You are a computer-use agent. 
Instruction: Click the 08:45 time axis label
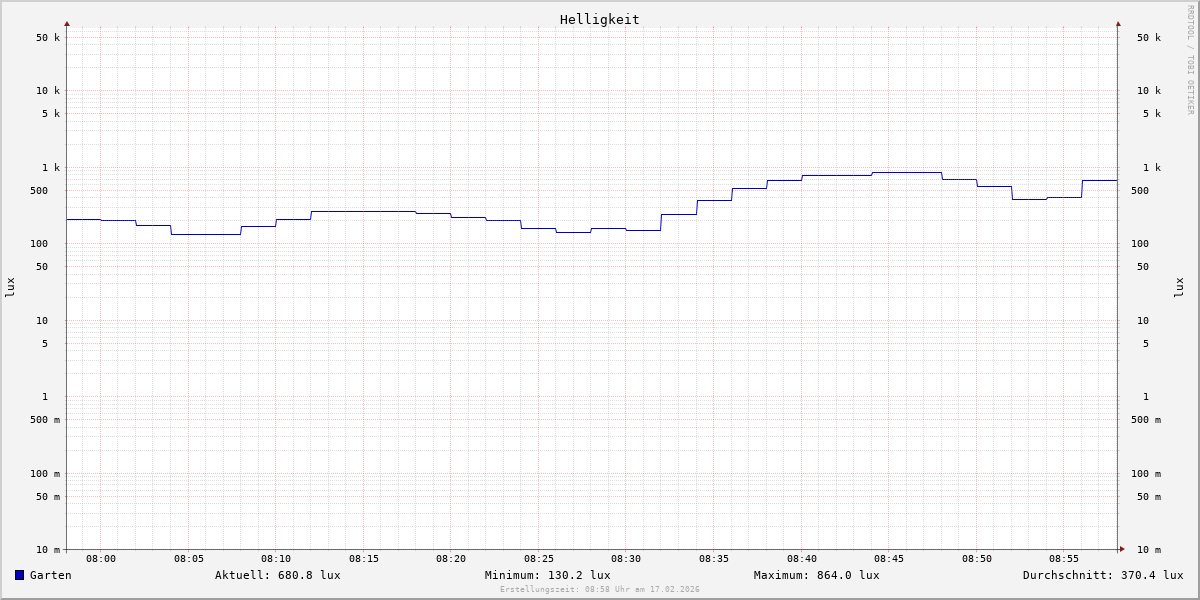[x=889, y=559]
